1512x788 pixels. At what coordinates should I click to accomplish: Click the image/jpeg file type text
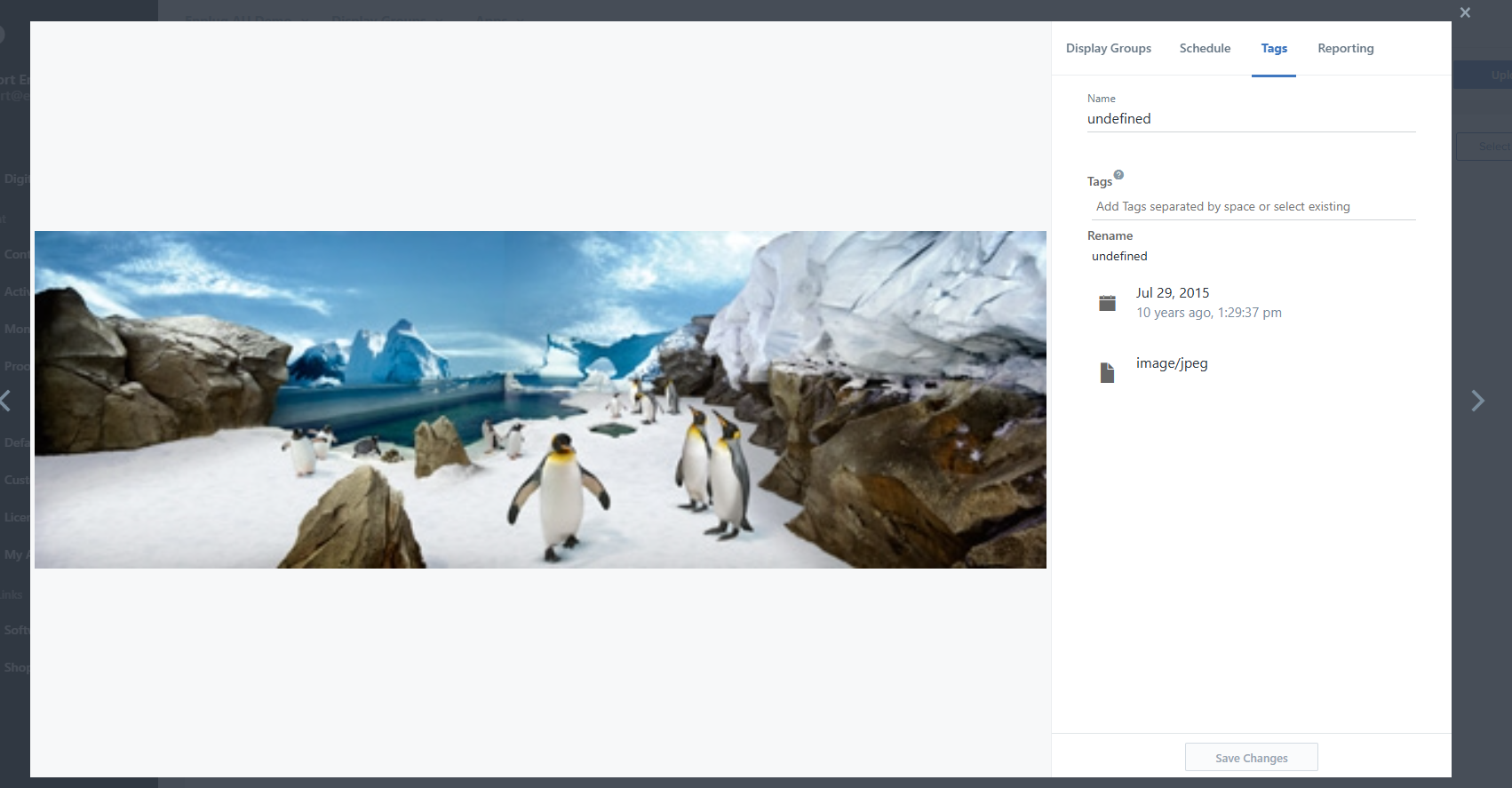(1171, 363)
